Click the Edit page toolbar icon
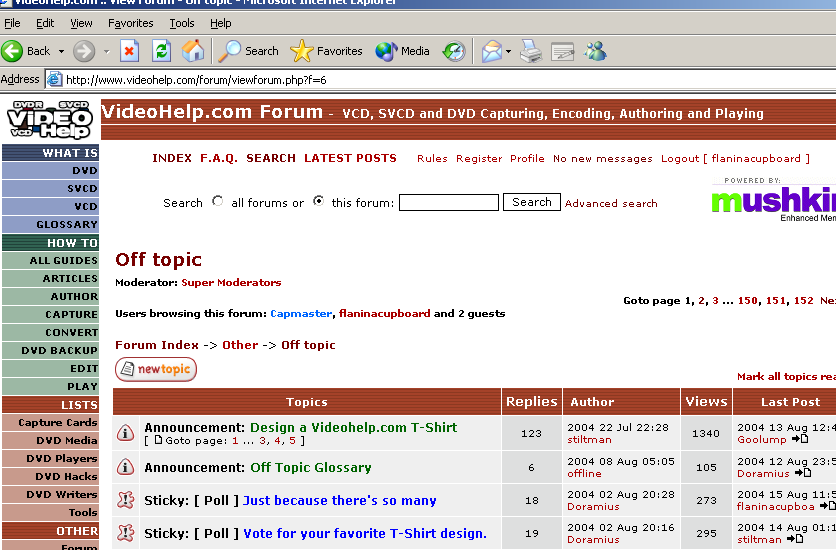Image resolution: width=836 pixels, height=550 pixels. point(562,52)
